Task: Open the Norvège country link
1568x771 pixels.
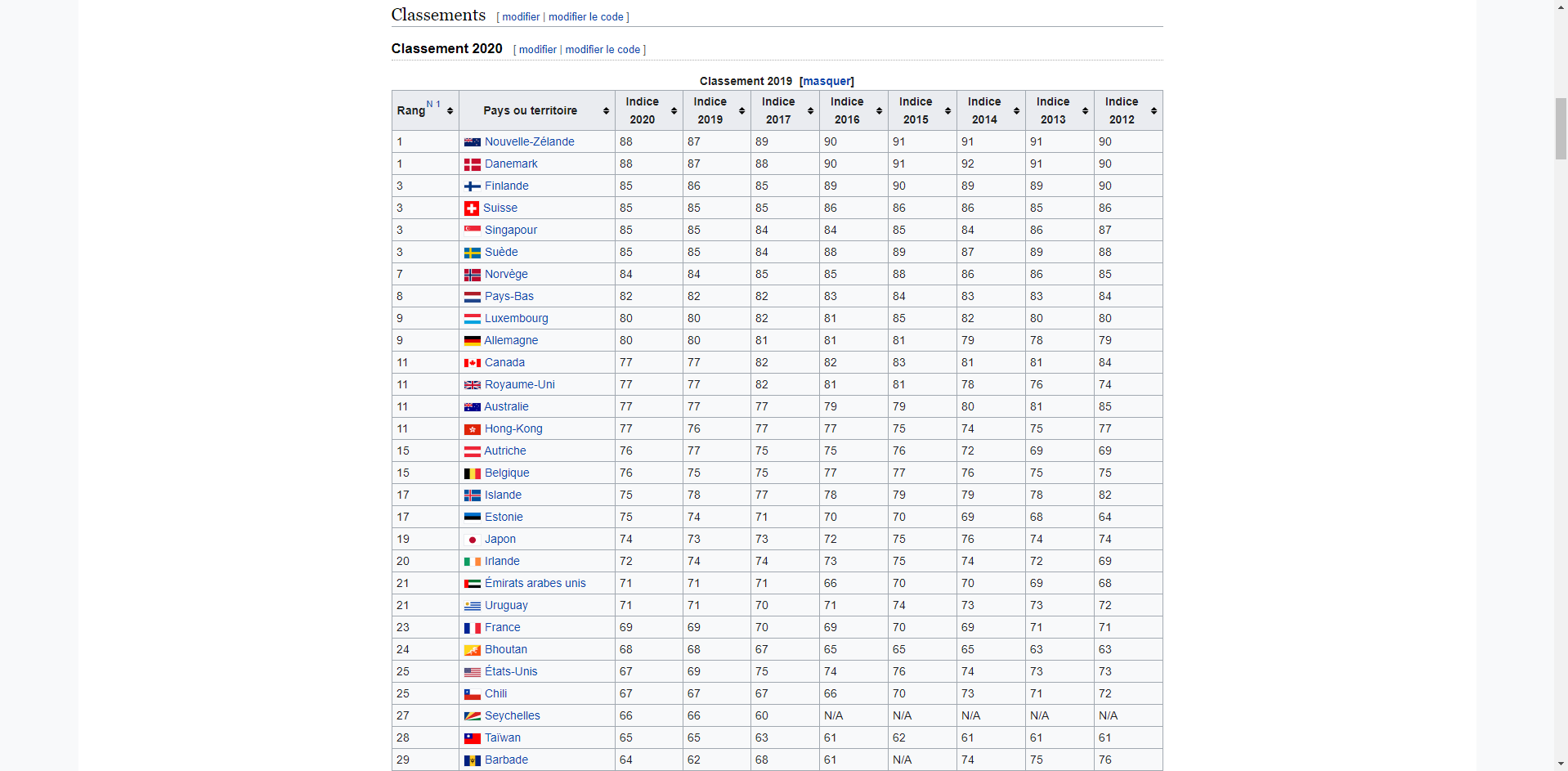Action: point(506,274)
